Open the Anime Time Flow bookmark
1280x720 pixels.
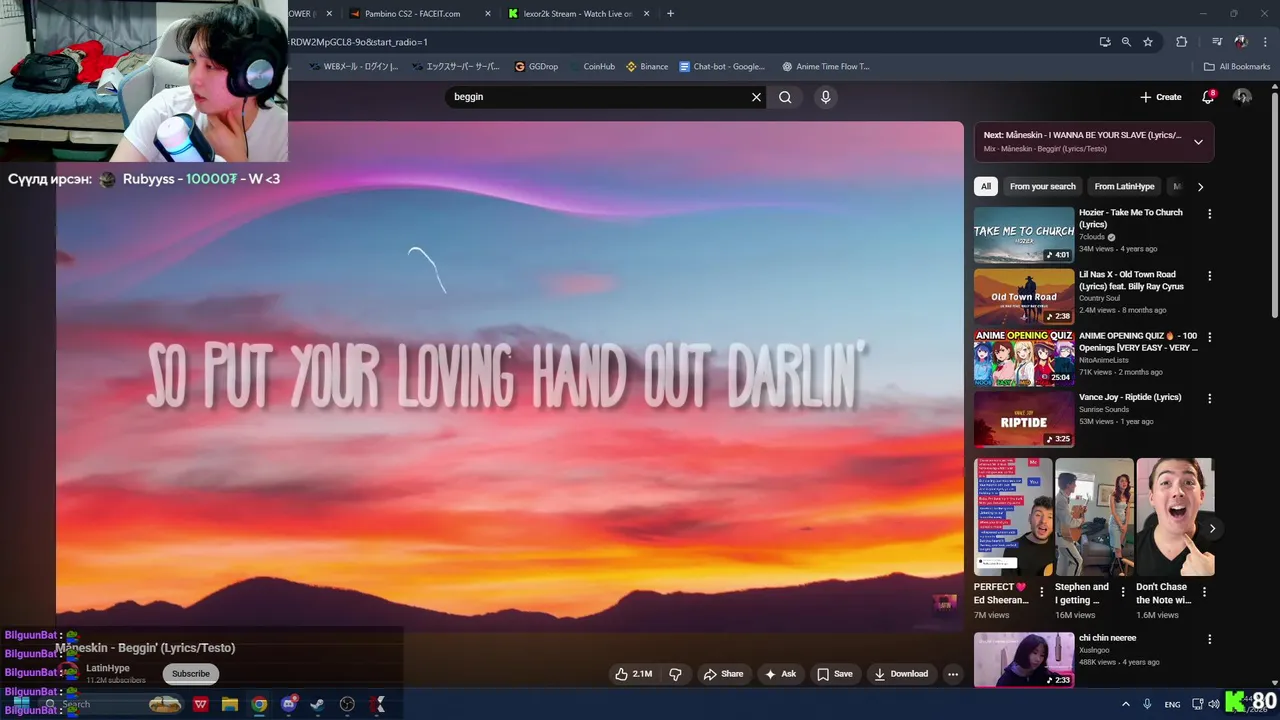pyautogui.click(x=826, y=67)
